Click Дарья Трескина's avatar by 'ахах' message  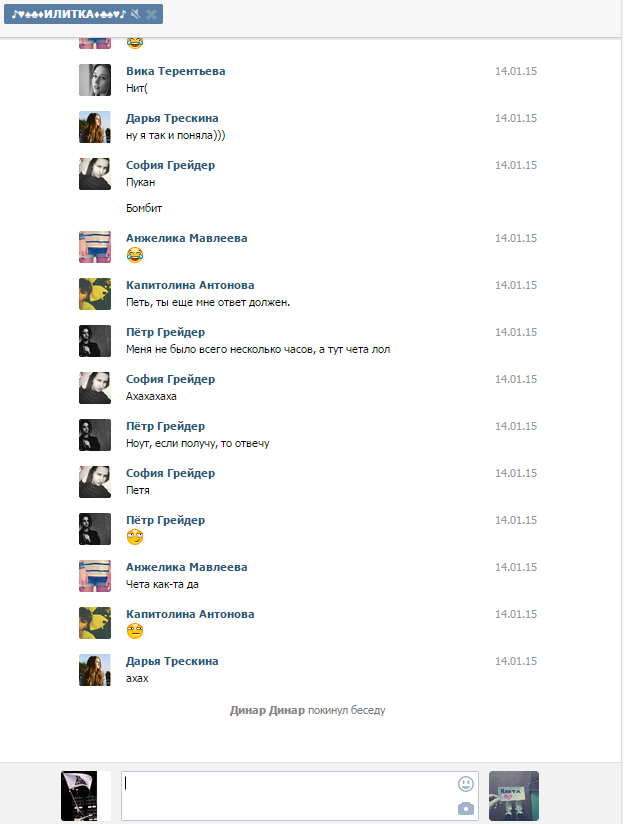click(95, 670)
